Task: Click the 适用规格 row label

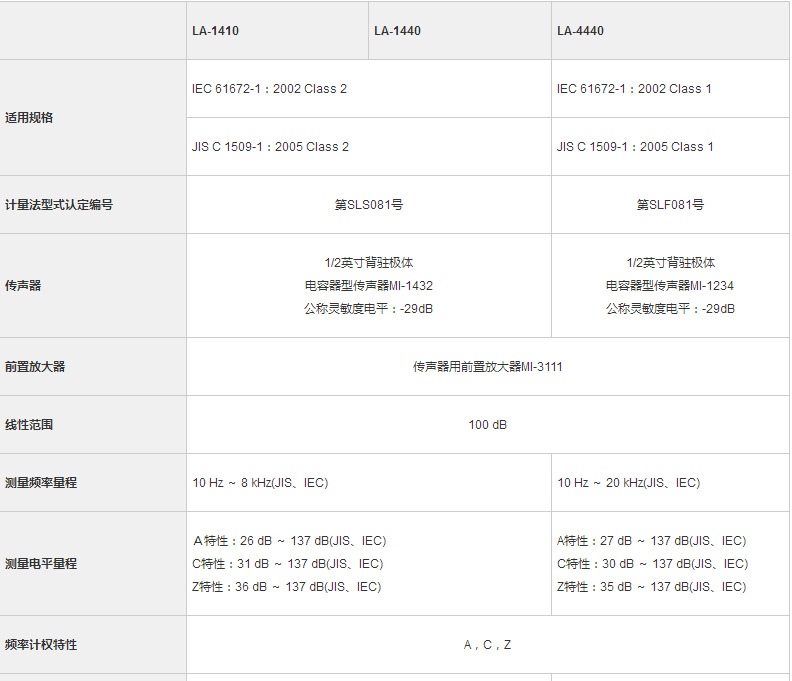Action: [x=29, y=118]
